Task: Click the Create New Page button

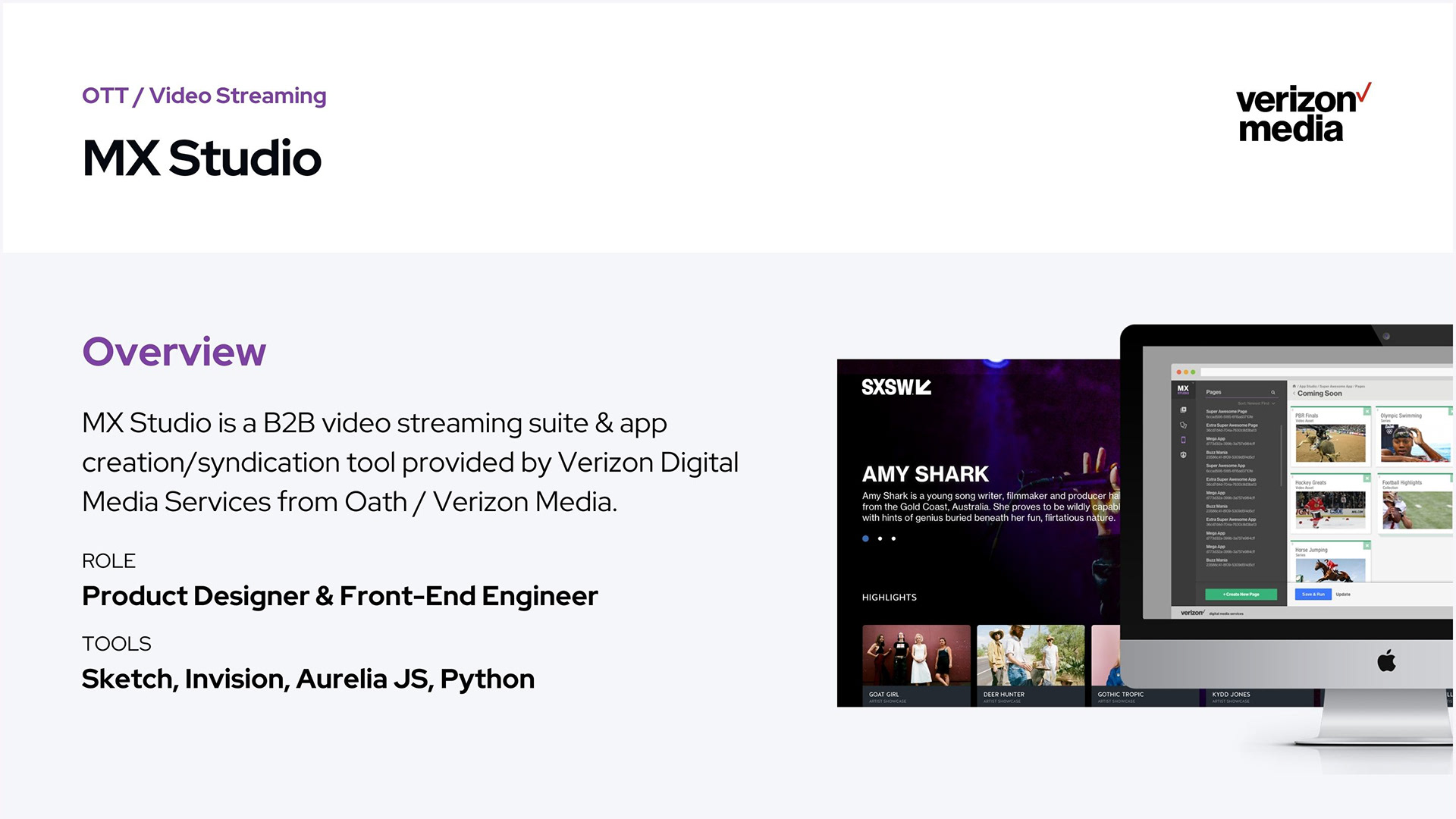Action: [x=1241, y=595]
